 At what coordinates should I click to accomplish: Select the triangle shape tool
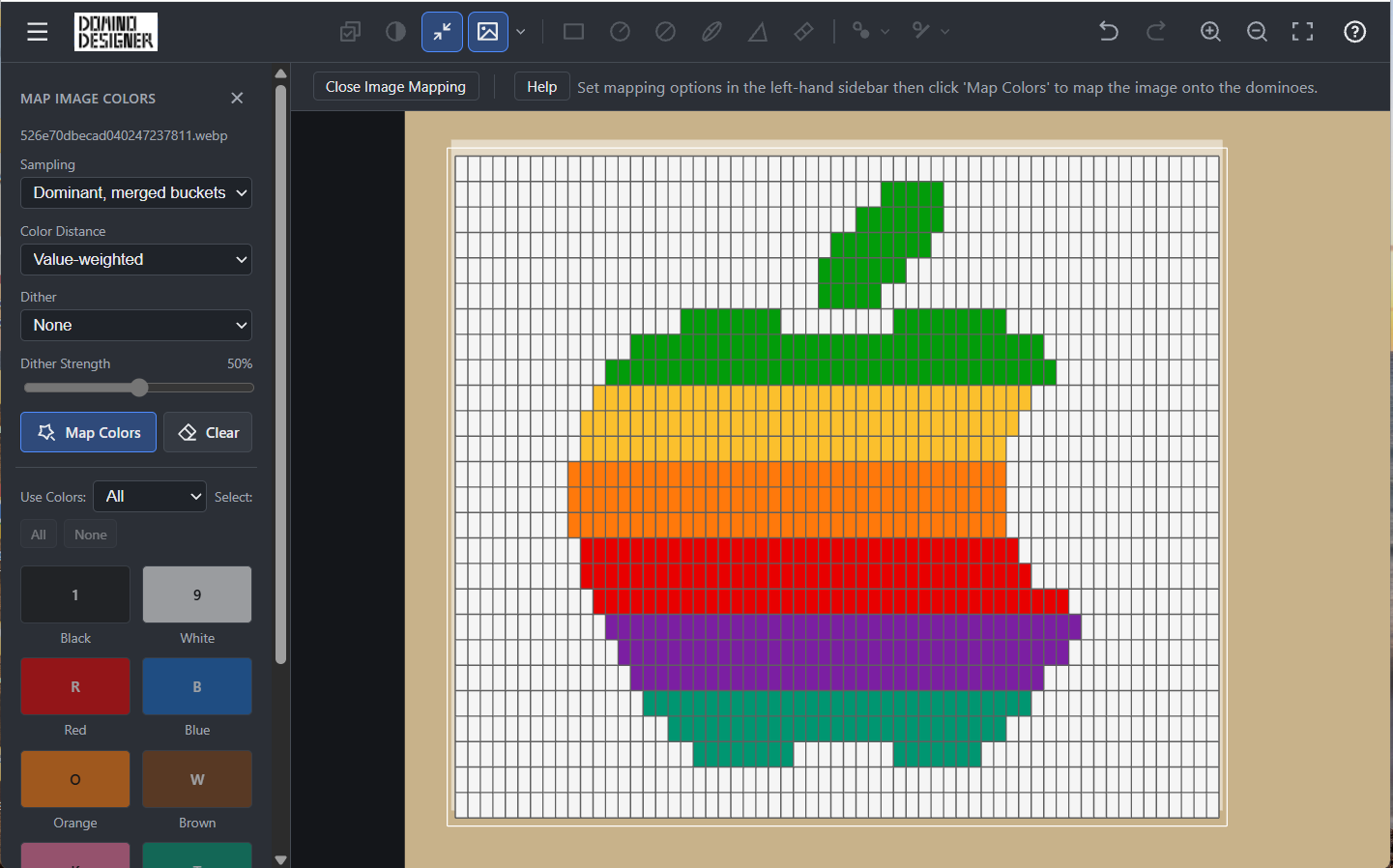tap(758, 32)
